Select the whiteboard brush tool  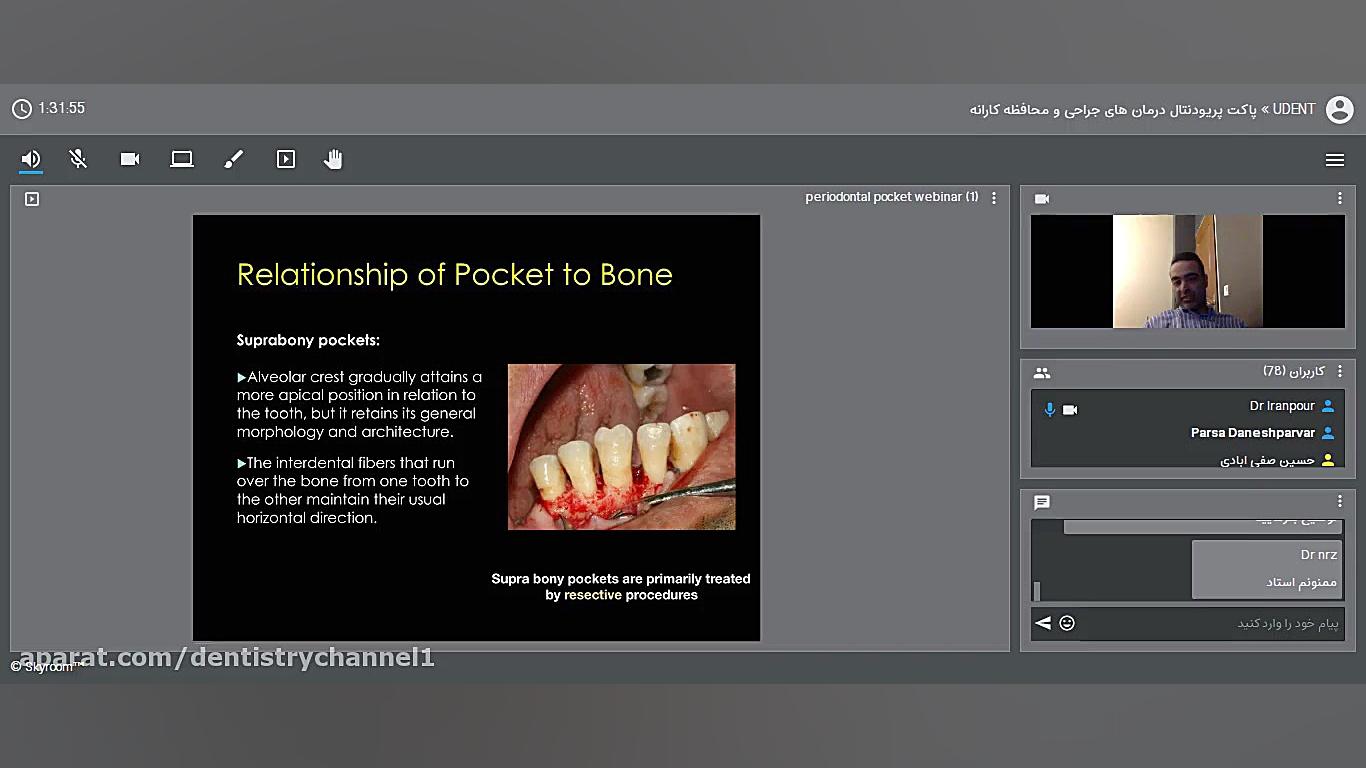click(234, 159)
